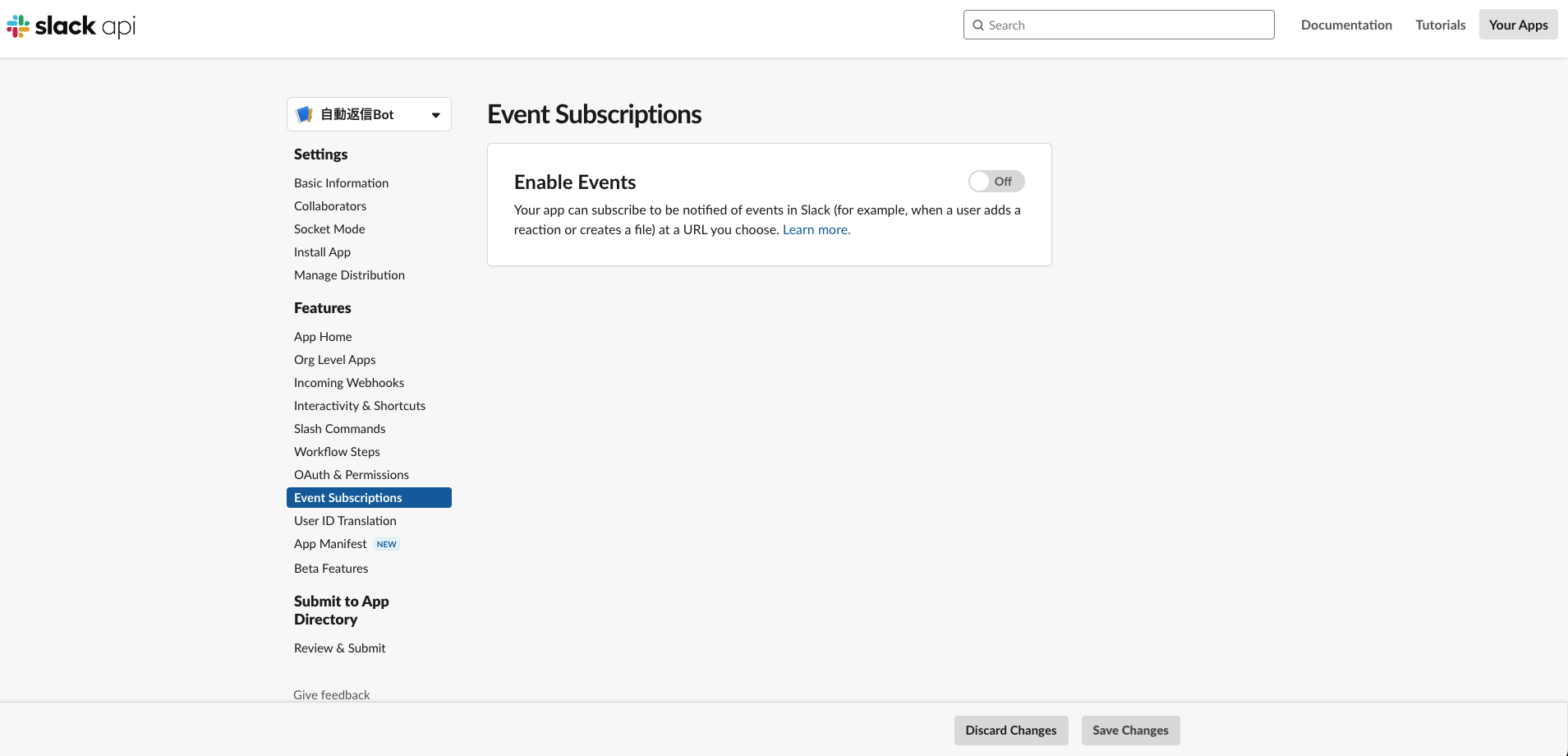Screen dimensions: 1568x756
Task: Navigate to Incoming Webhooks
Action: (x=348, y=382)
